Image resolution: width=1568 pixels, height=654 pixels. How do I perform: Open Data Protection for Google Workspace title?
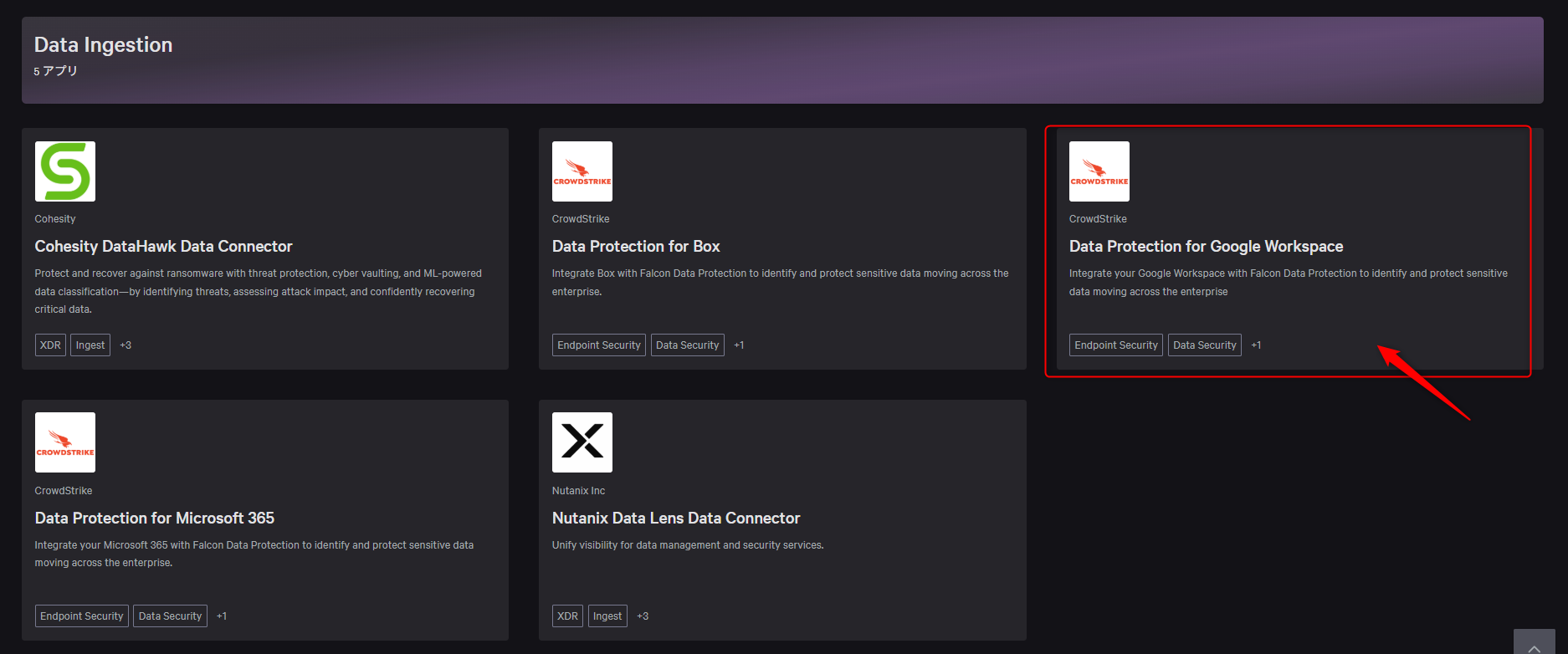(1206, 246)
